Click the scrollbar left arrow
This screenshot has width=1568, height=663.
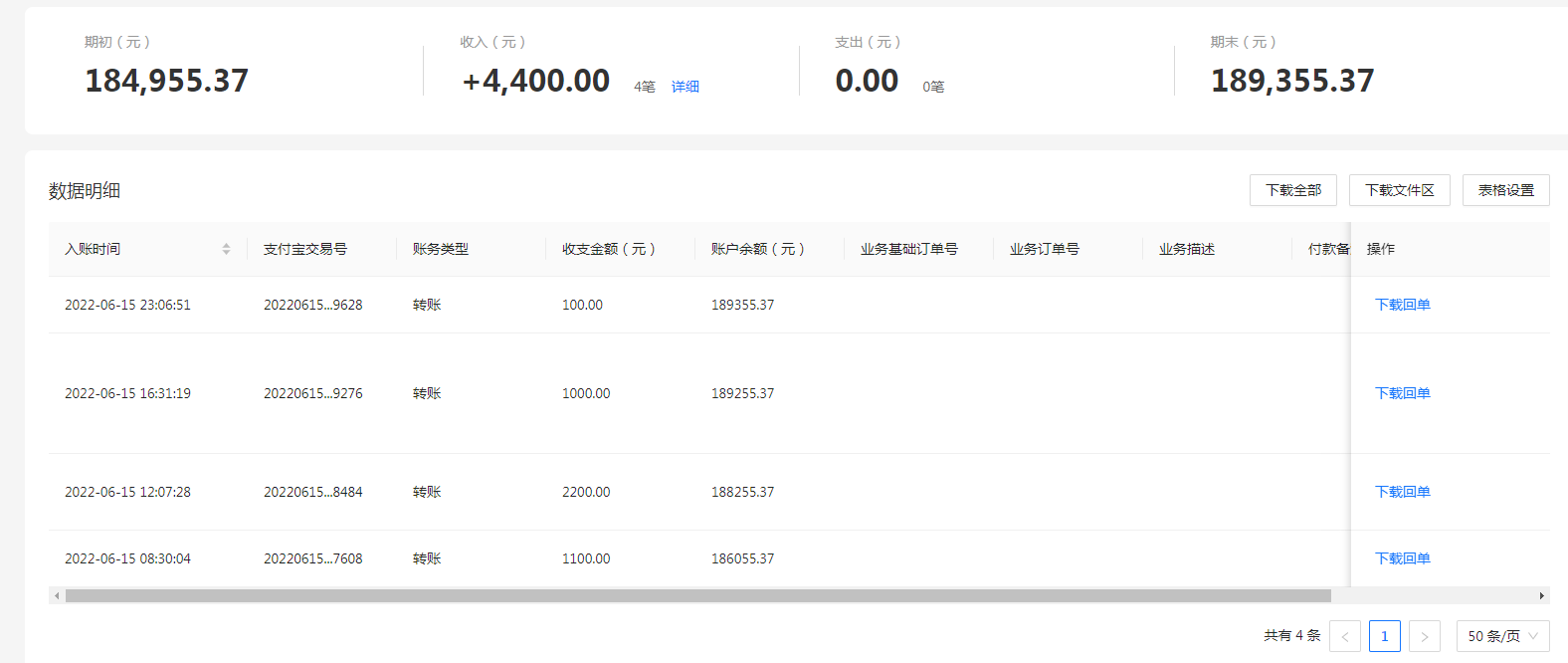[x=57, y=595]
